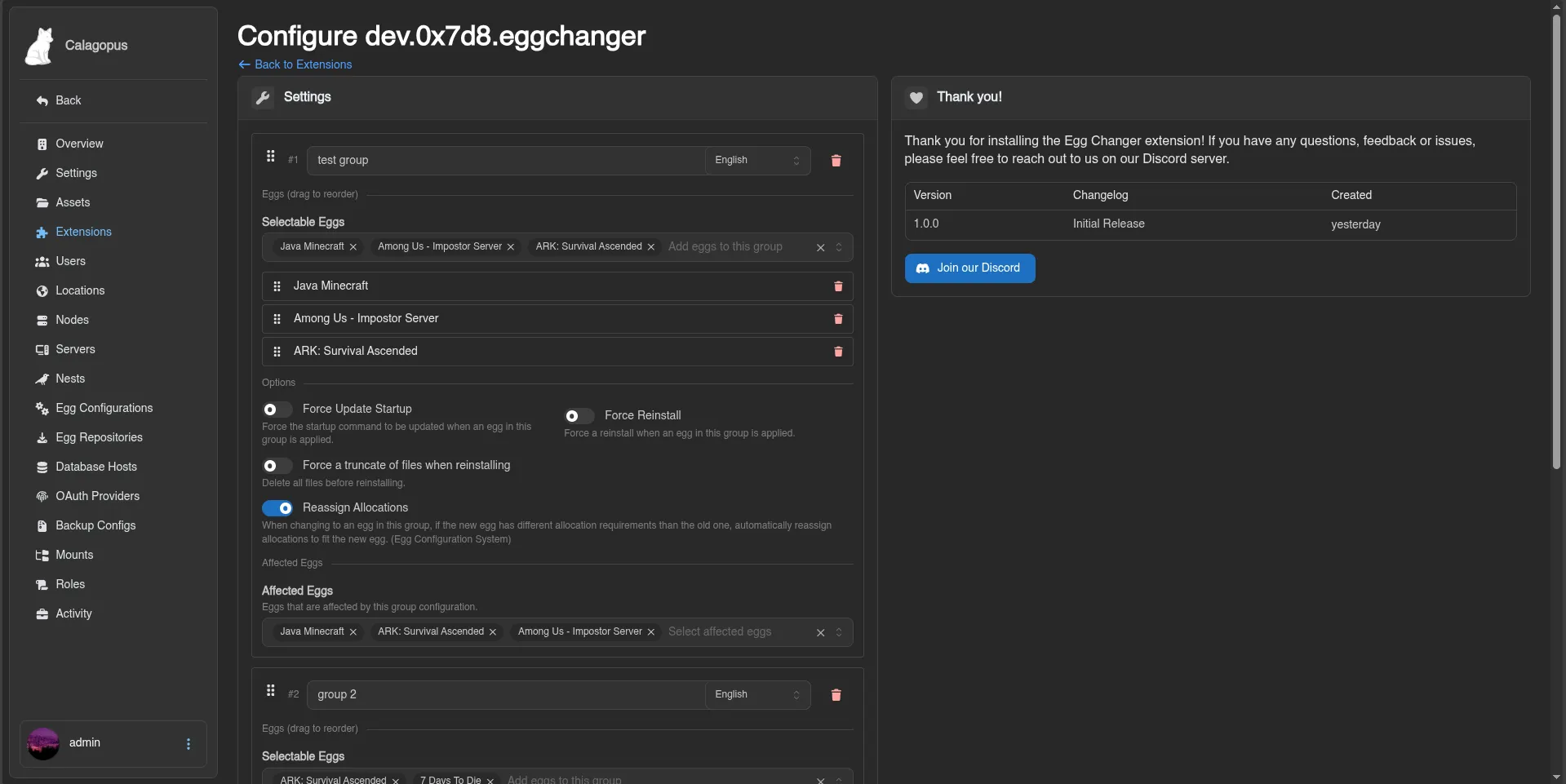This screenshot has width=1566, height=784.
Task: Click the Calagopus logo icon
Action: tap(39, 46)
